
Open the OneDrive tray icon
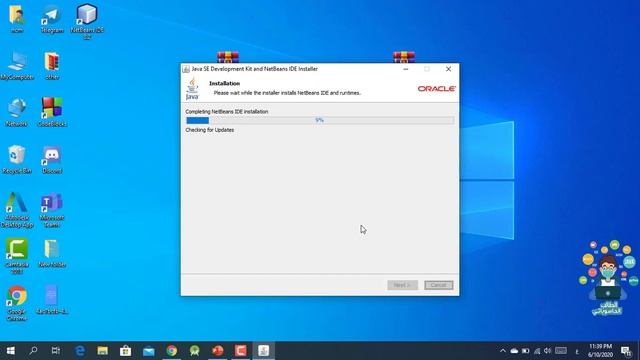tap(514, 351)
